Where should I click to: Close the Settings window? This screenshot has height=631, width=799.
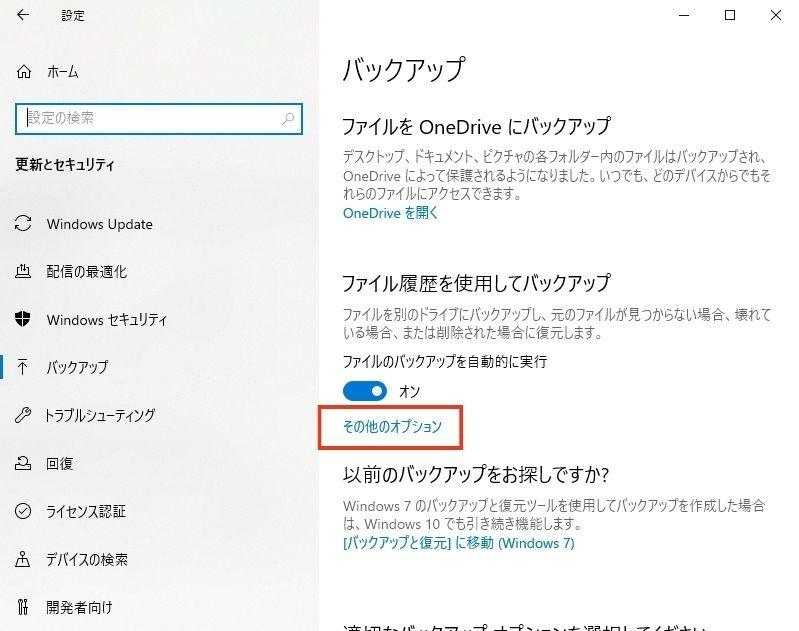click(x=776, y=15)
